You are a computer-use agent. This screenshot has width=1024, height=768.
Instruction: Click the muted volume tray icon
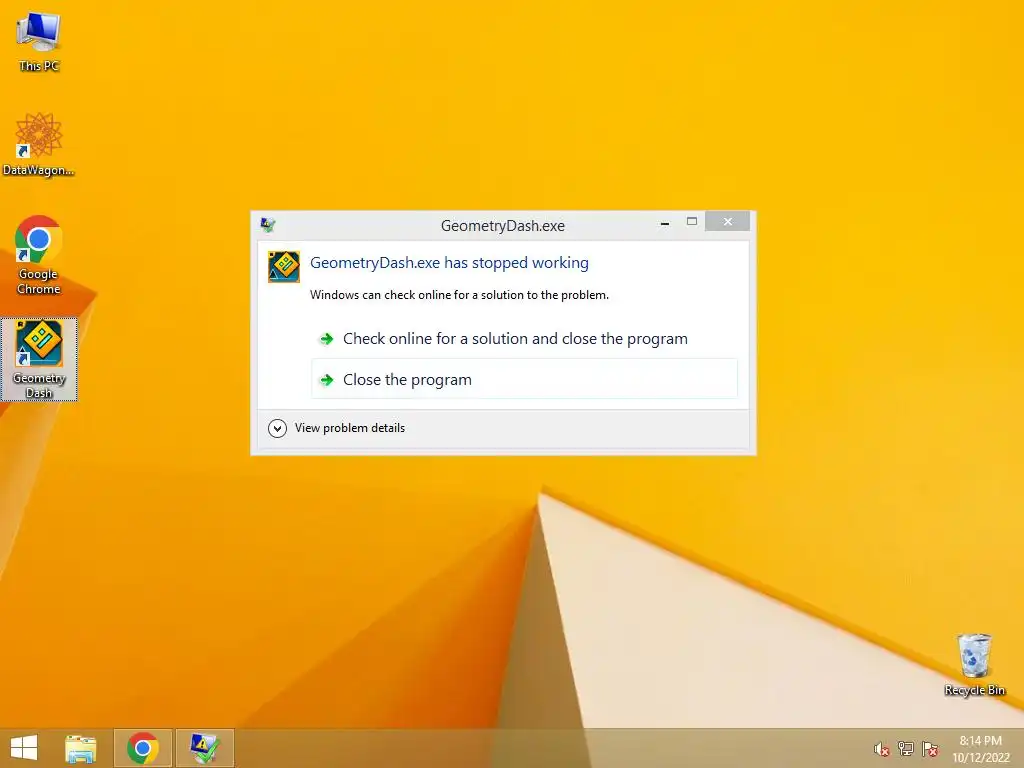point(882,749)
